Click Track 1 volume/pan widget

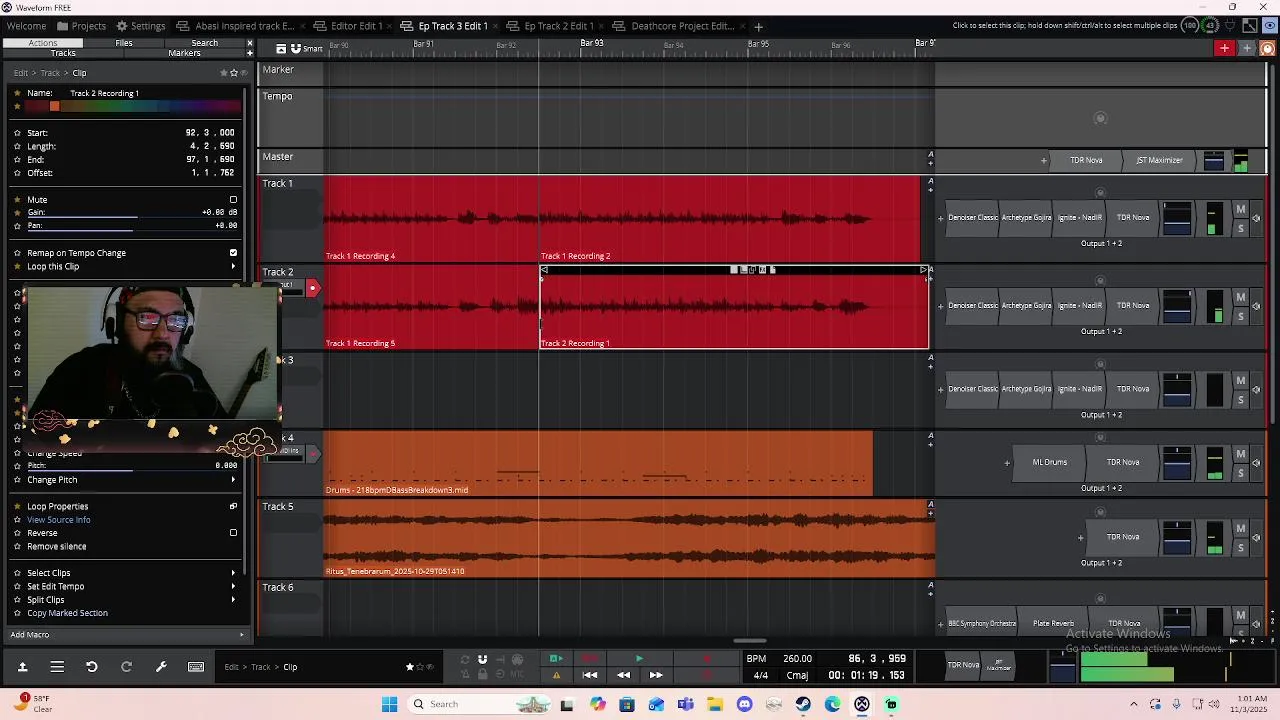[1177, 218]
